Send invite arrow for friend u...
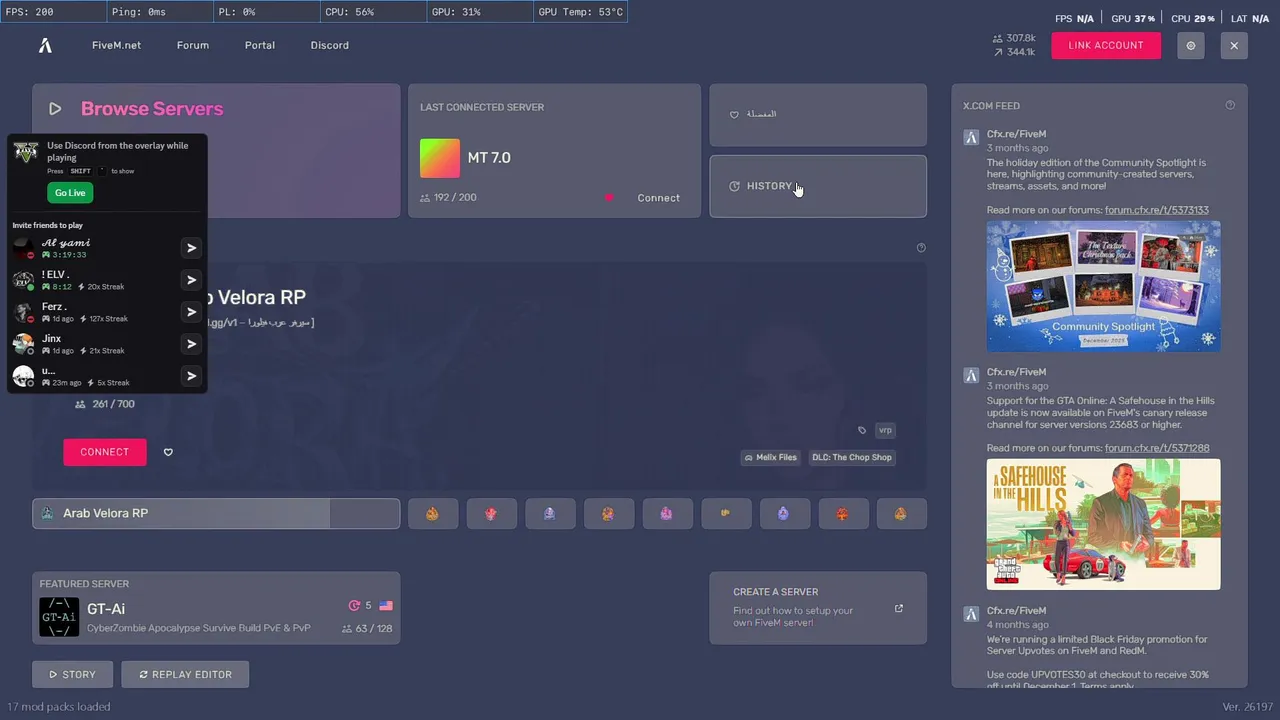This screenshot has height=720, width=1280. point(191,376)
